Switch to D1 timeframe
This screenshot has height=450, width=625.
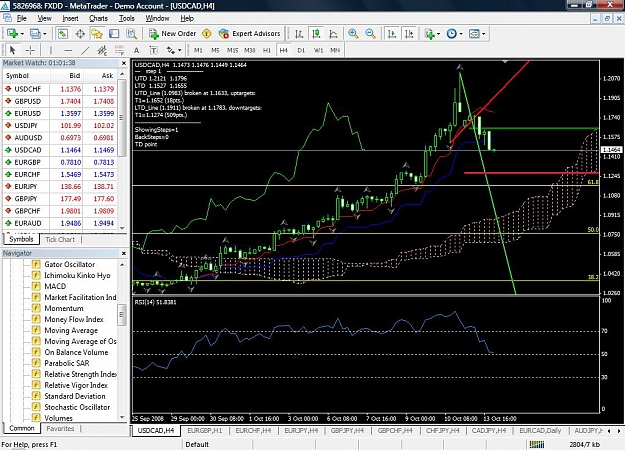tap(301, 50)
